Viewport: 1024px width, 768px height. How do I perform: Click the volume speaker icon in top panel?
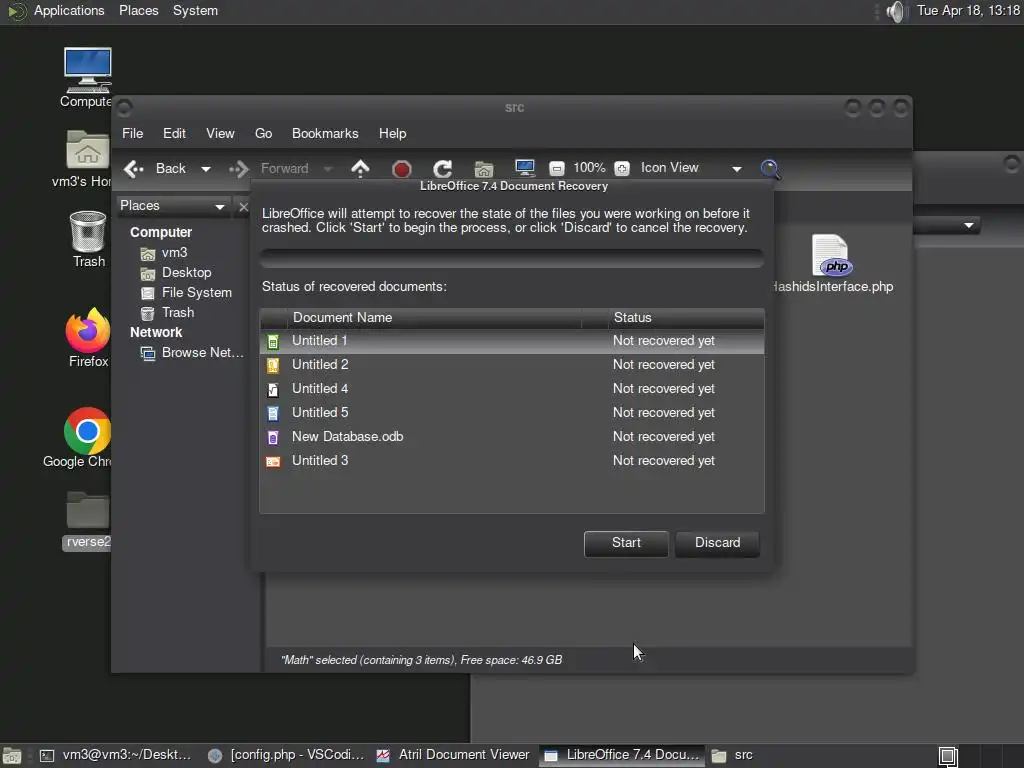[897, 11]
